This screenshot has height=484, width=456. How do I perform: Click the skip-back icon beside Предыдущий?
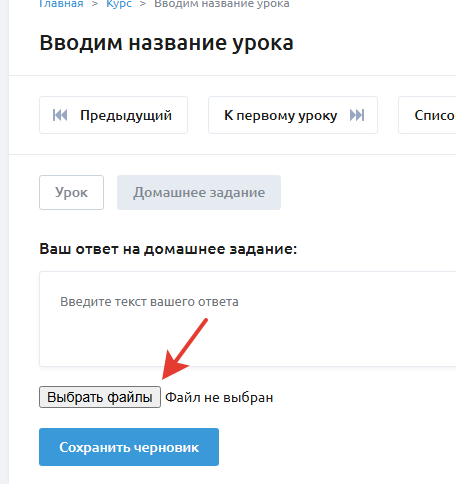pos(60,115)
